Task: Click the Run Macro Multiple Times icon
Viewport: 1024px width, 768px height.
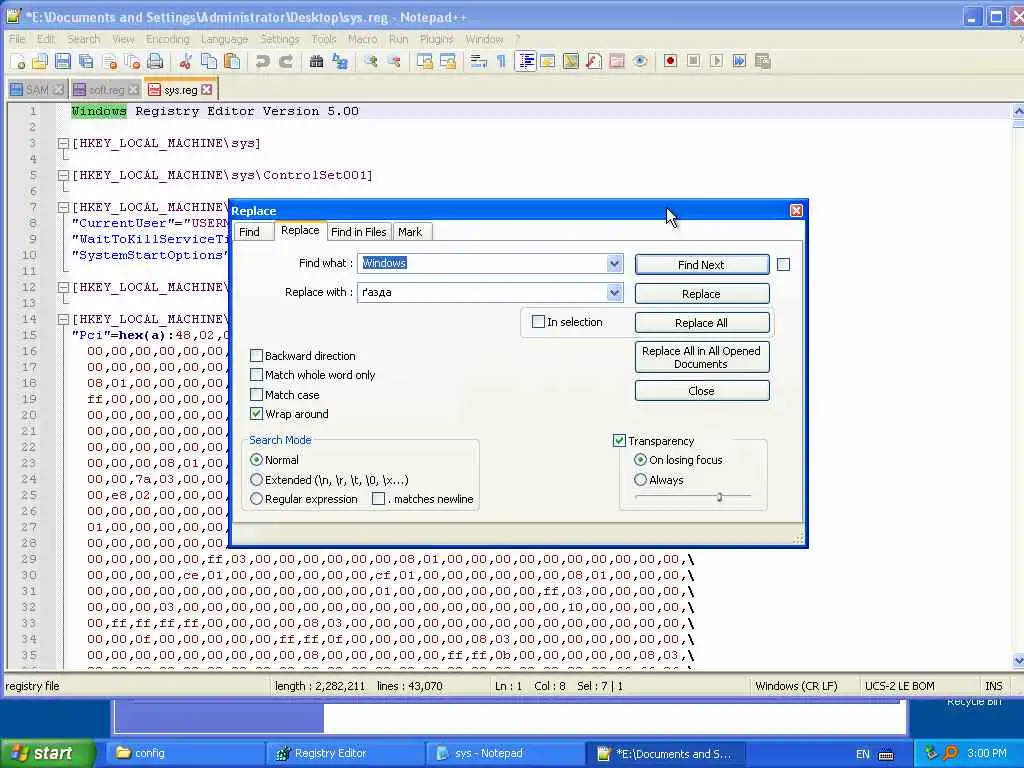Action: pos(739,61)
